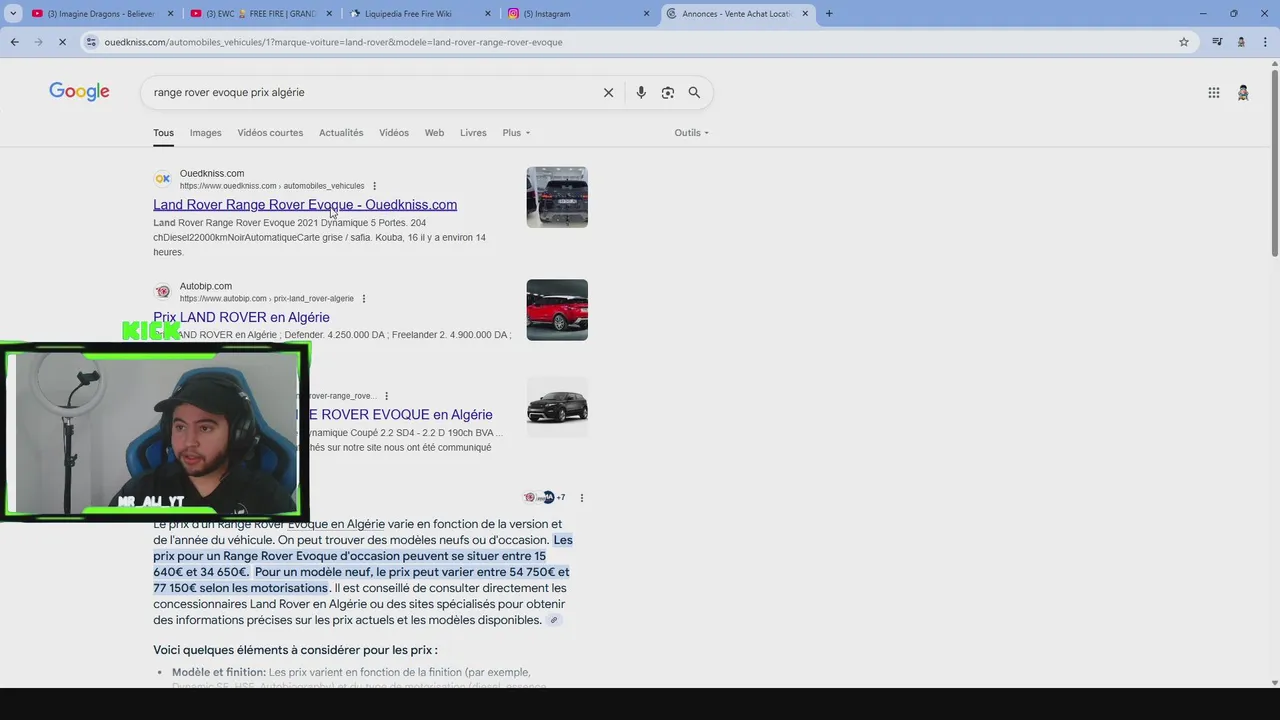Screen dimensions: 1280x720
Task: Expand the Plus filters dropdown
Action: [516, 133]
